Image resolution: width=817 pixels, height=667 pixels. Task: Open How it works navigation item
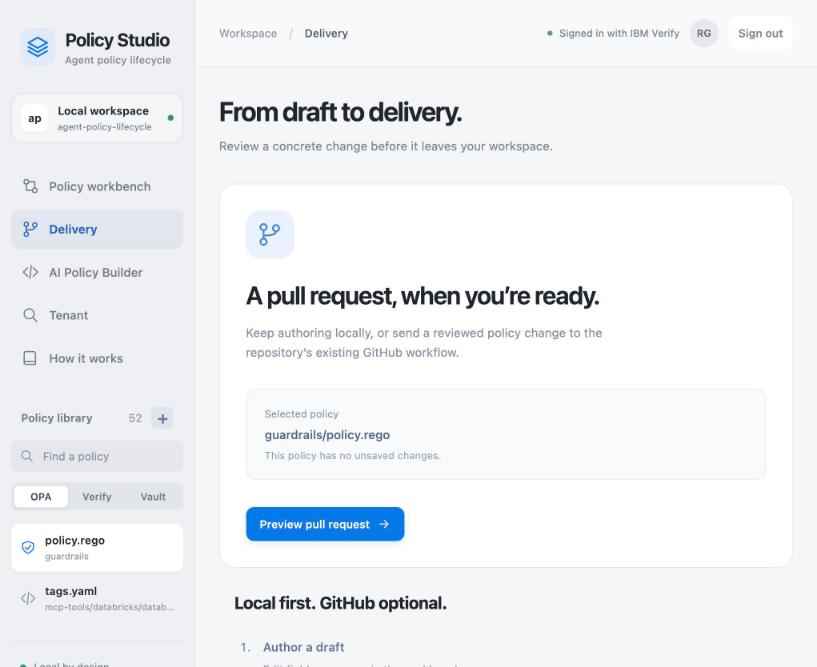tap(97, 359)
